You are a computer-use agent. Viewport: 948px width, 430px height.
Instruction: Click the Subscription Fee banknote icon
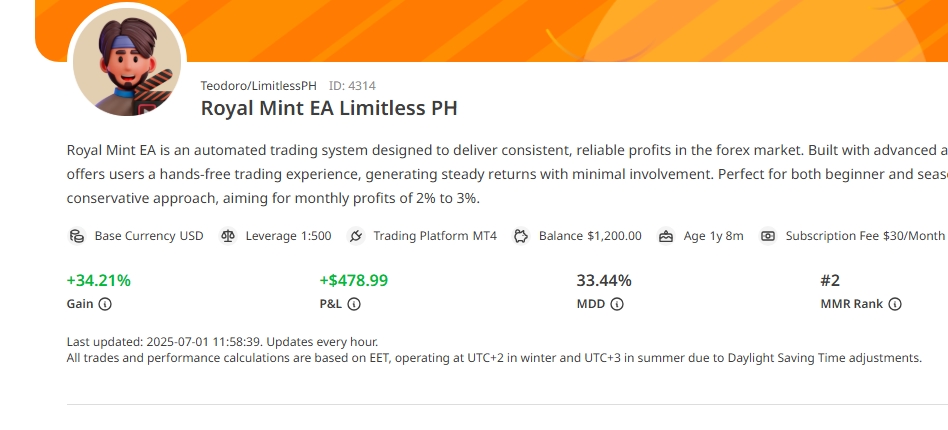pyautogui.click(x=768, y=237)
